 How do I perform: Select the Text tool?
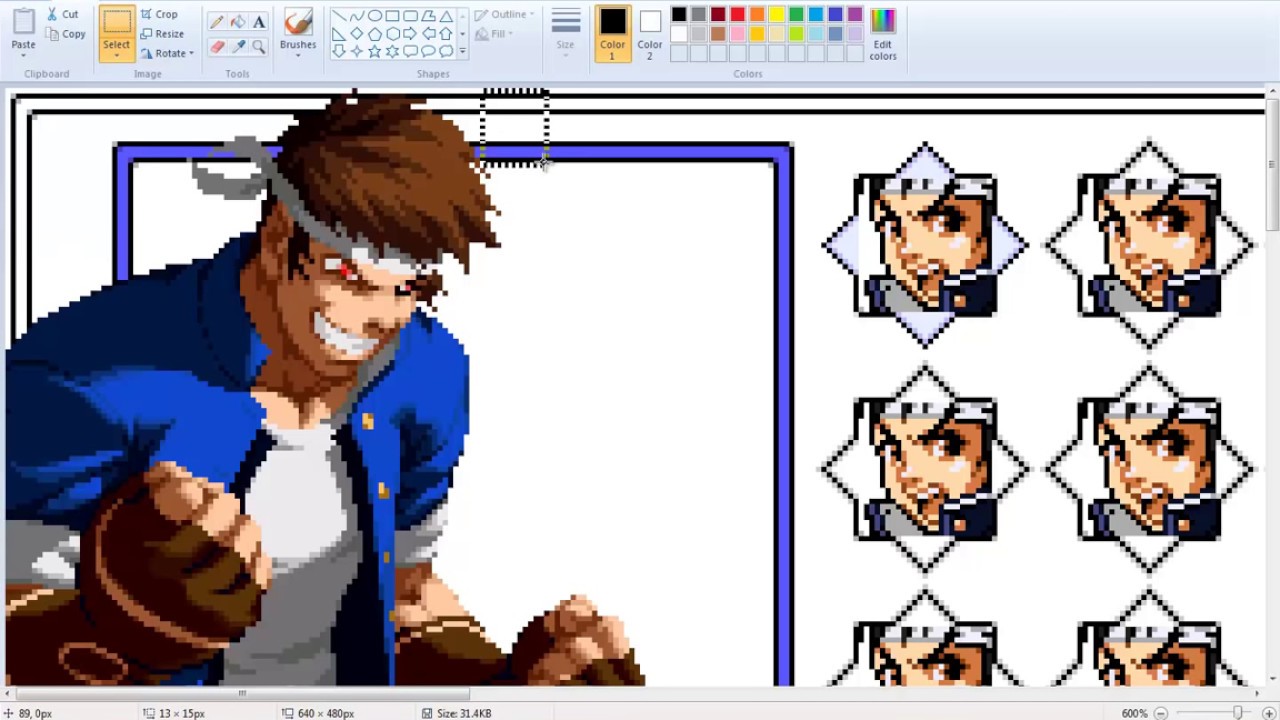(x=259, y=21)
